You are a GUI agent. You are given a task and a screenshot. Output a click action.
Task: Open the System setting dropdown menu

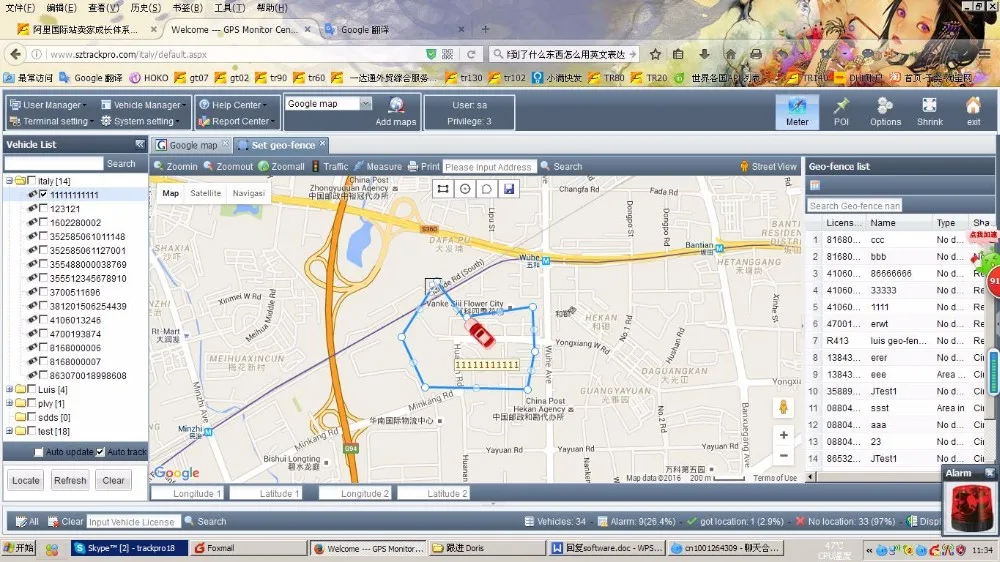click(x=140, y=121)
